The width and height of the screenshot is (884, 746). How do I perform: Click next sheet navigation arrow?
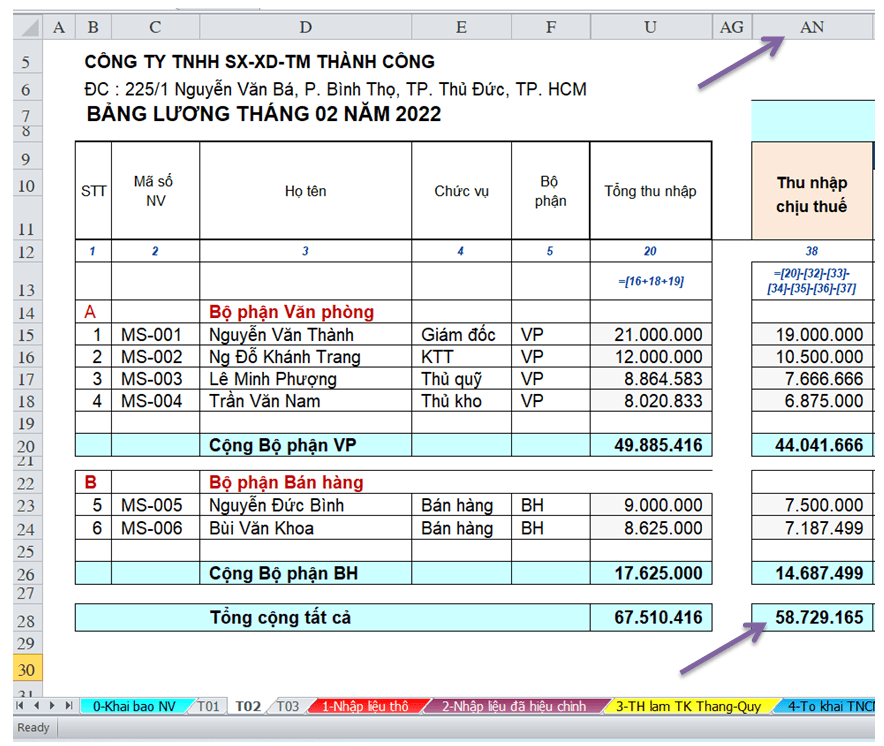[x=50, y=706]
